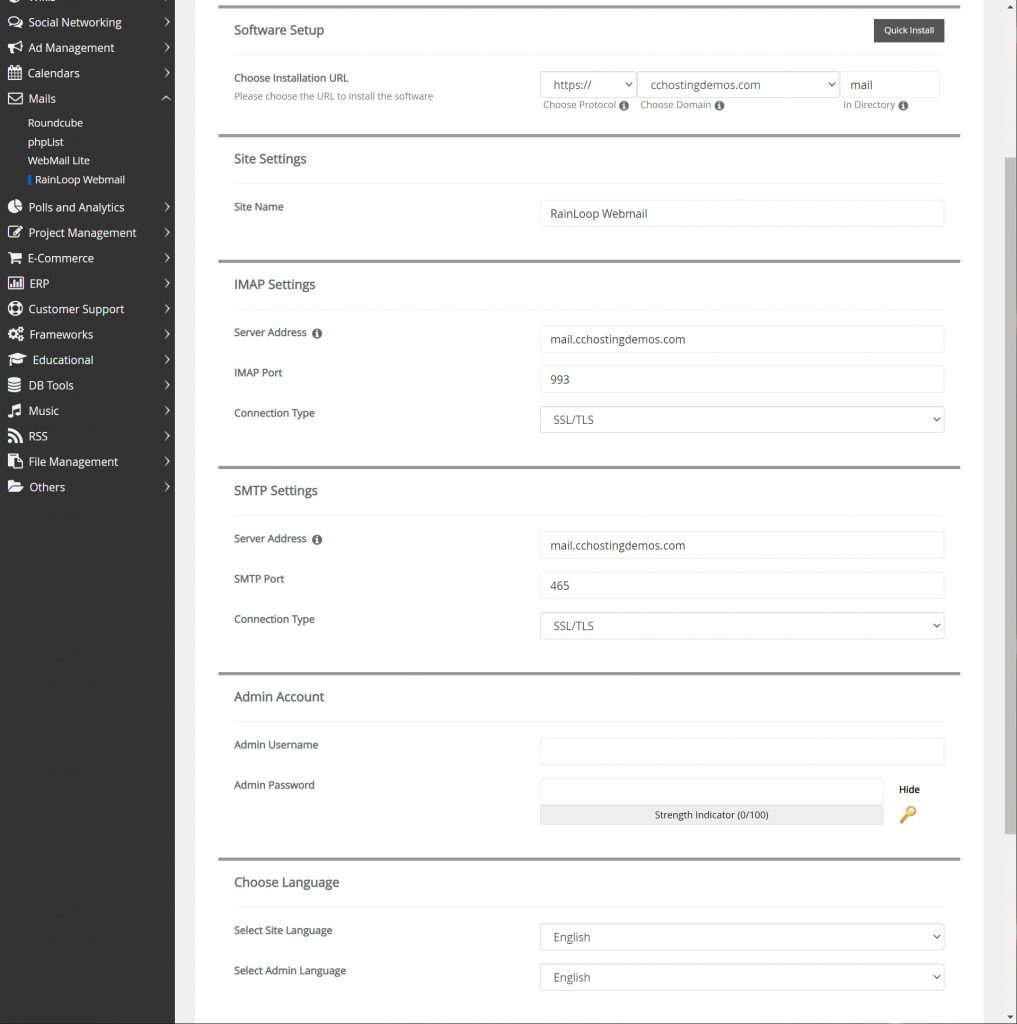Click SMTP Server Address info icon
Viewport: 1017px width, 1024px height.
tap(317, 540)
